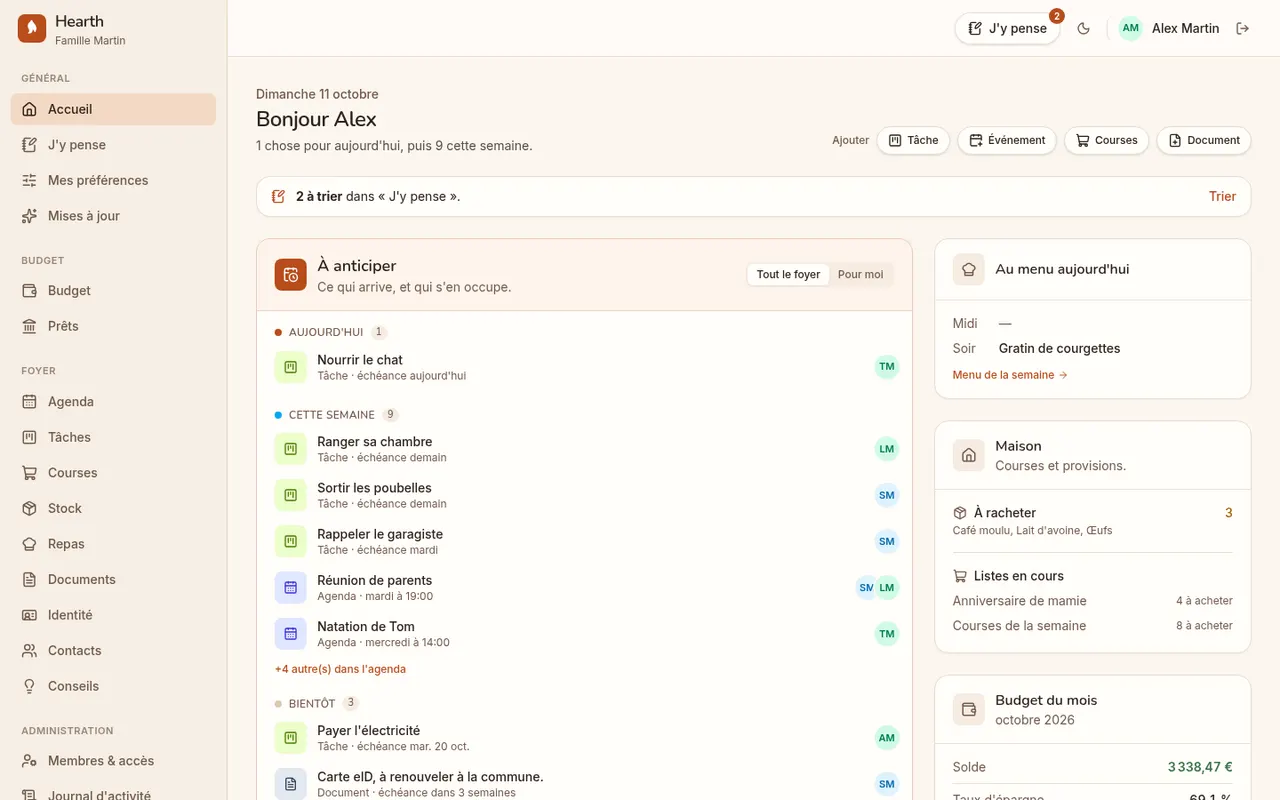Click the calendar icon beside Réunion de parents

[x=291, y=588]
